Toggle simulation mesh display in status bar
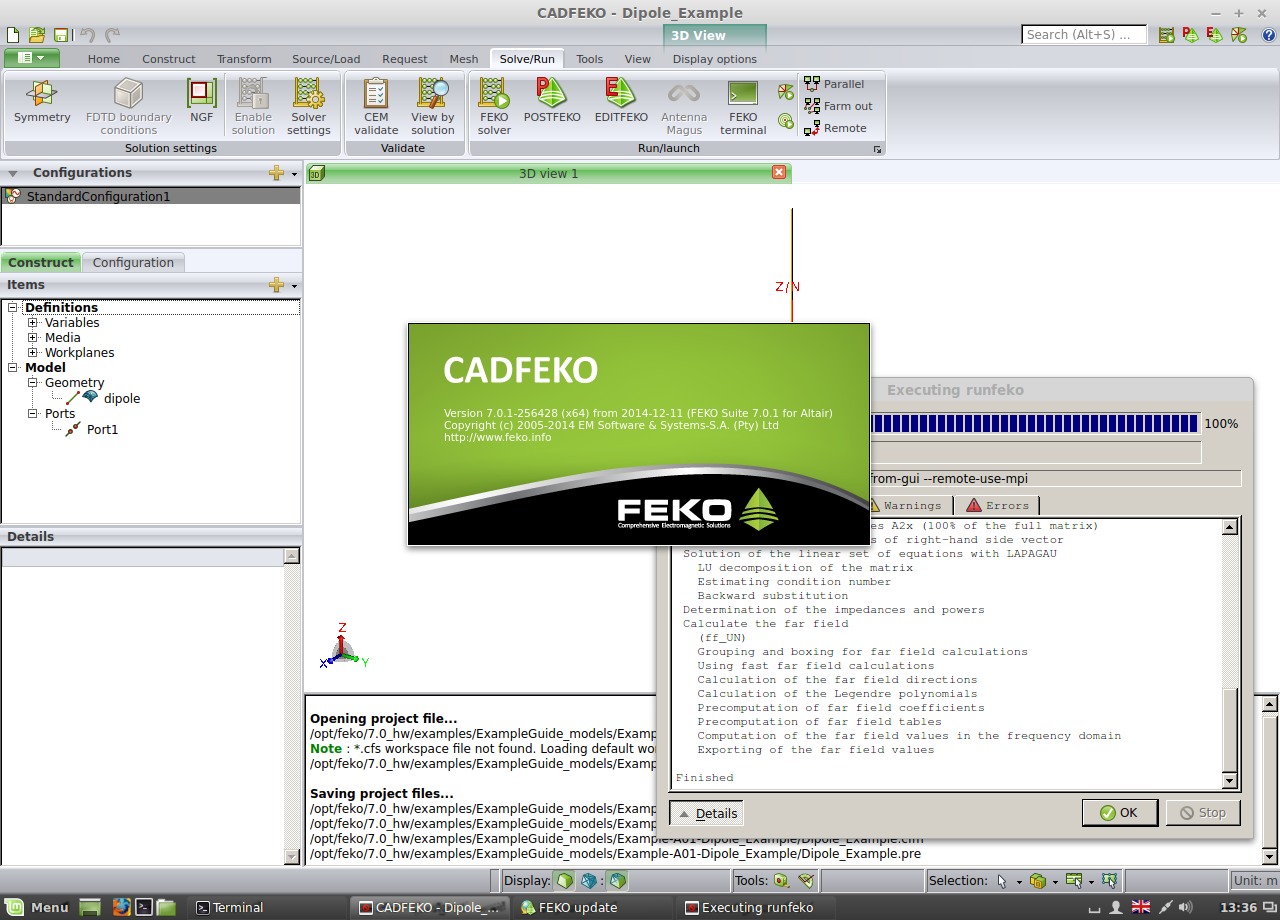Screen dimensions: 1280x920 pyautogui.click(x=618, y=881)
